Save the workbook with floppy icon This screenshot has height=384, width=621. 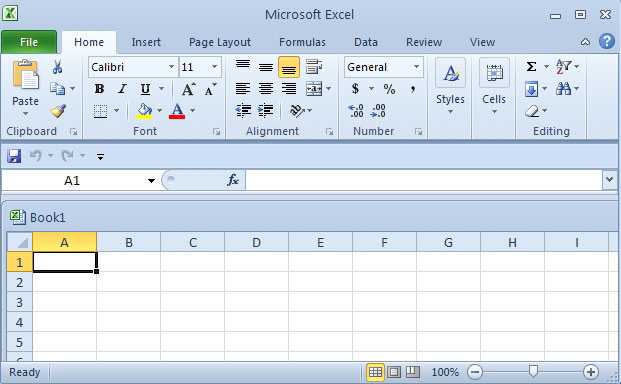click(14, 156)
